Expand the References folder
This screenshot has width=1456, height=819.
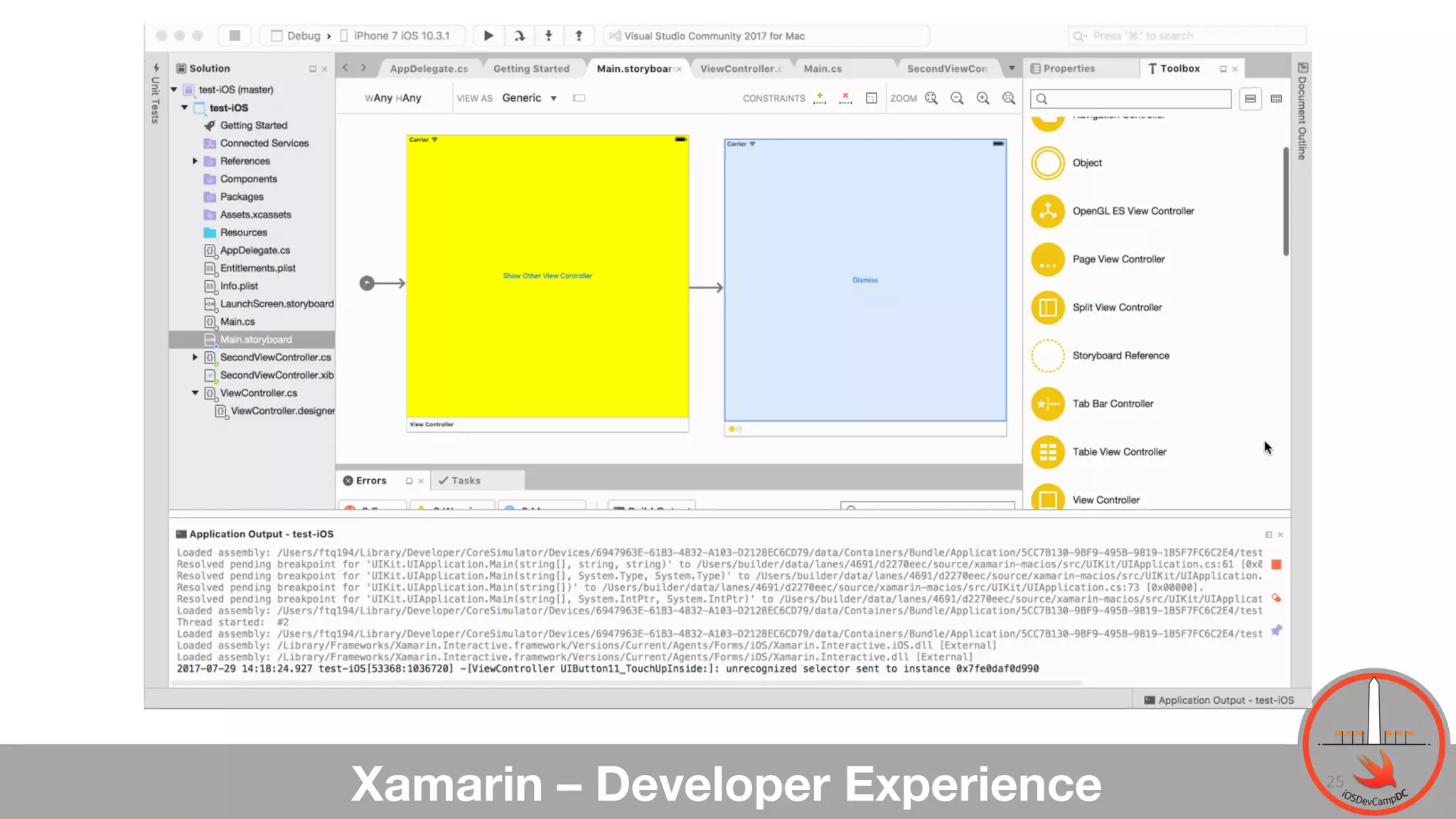(x=195, y=161)
